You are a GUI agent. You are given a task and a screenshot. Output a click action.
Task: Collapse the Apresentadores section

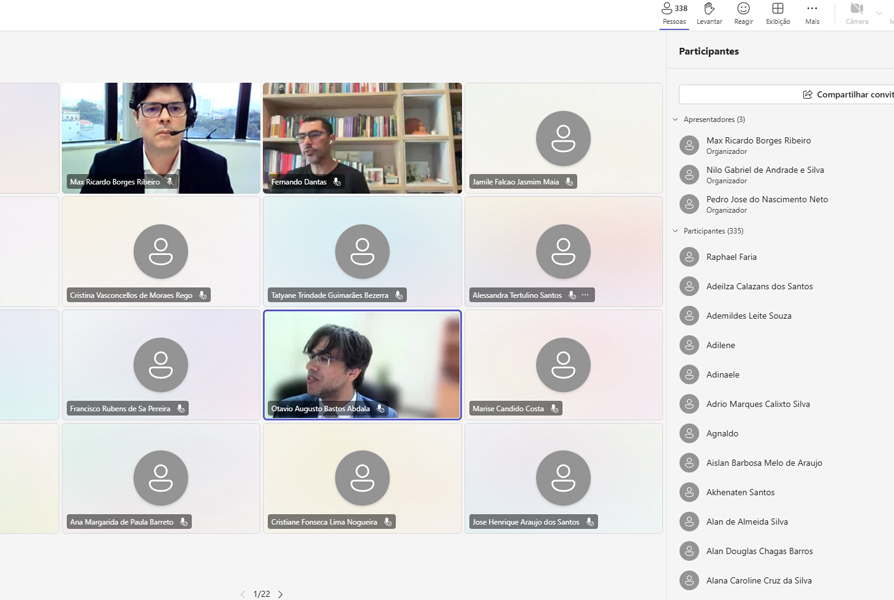[675, 120]
